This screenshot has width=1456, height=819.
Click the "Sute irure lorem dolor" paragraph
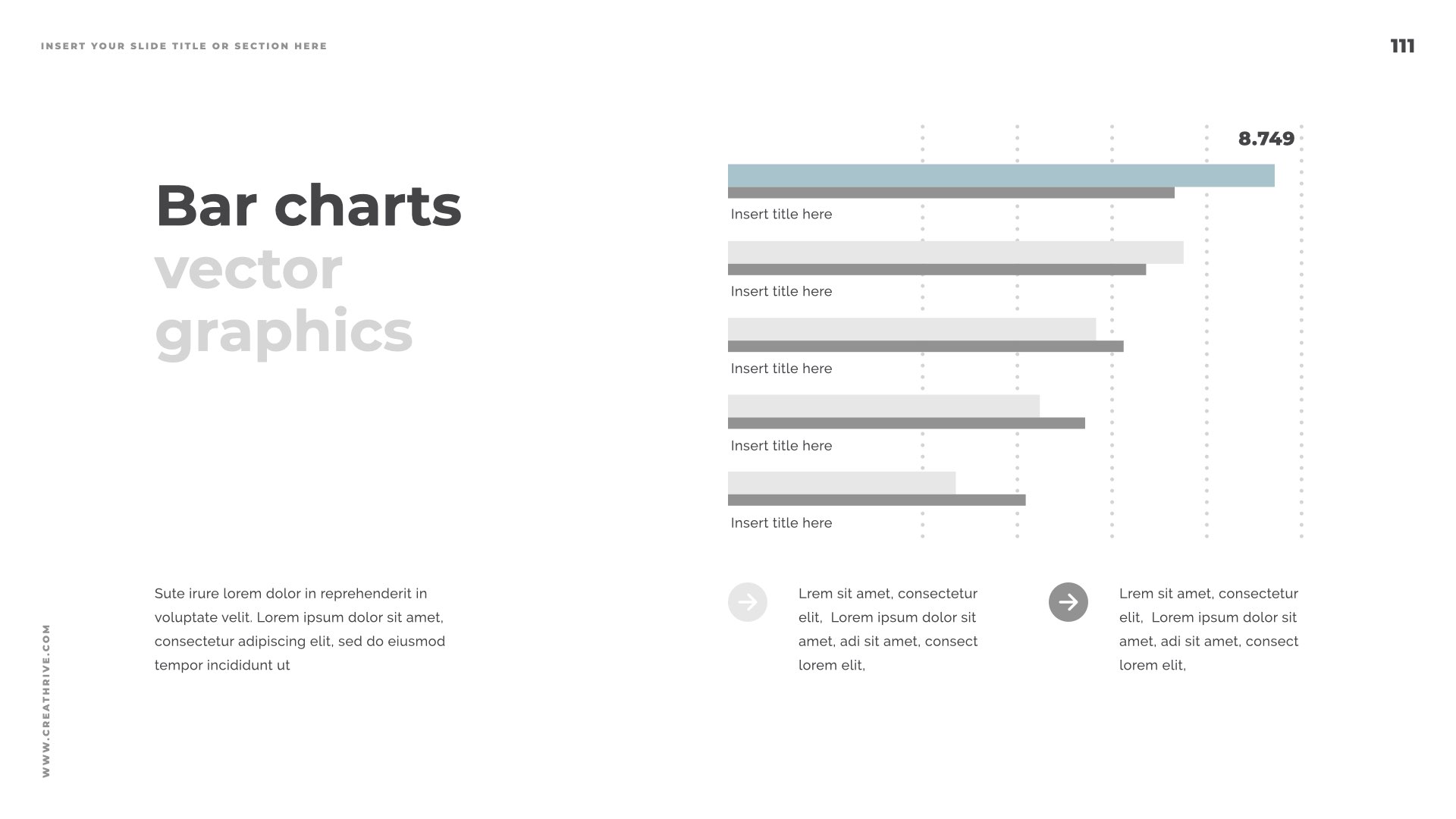point(300,629)
